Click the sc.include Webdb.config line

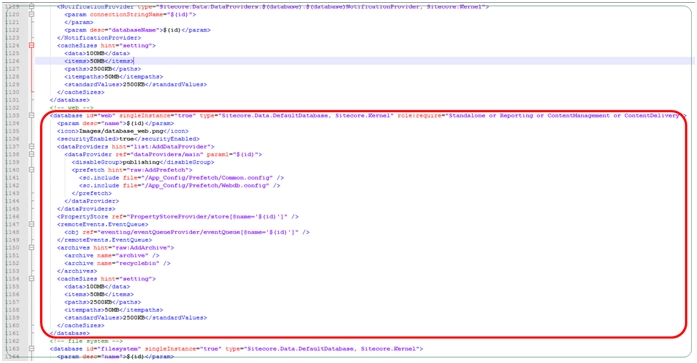(180, 185)
